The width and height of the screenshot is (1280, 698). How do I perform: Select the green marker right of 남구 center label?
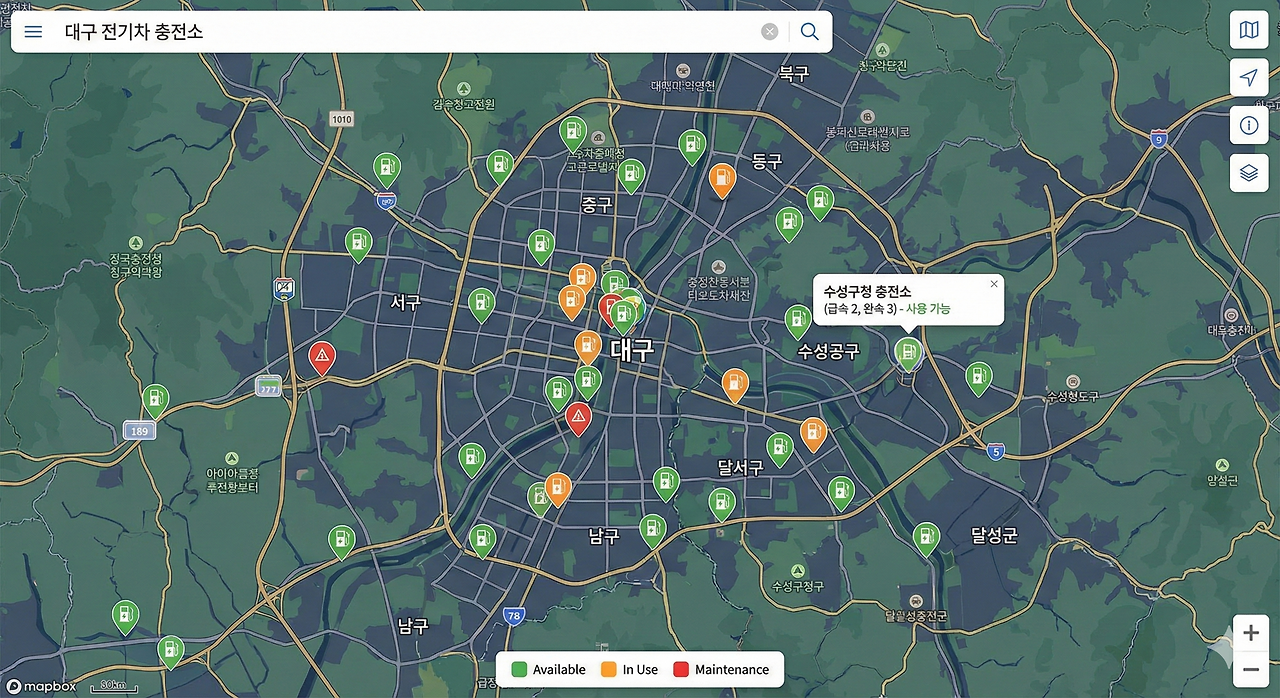point(652,530)
